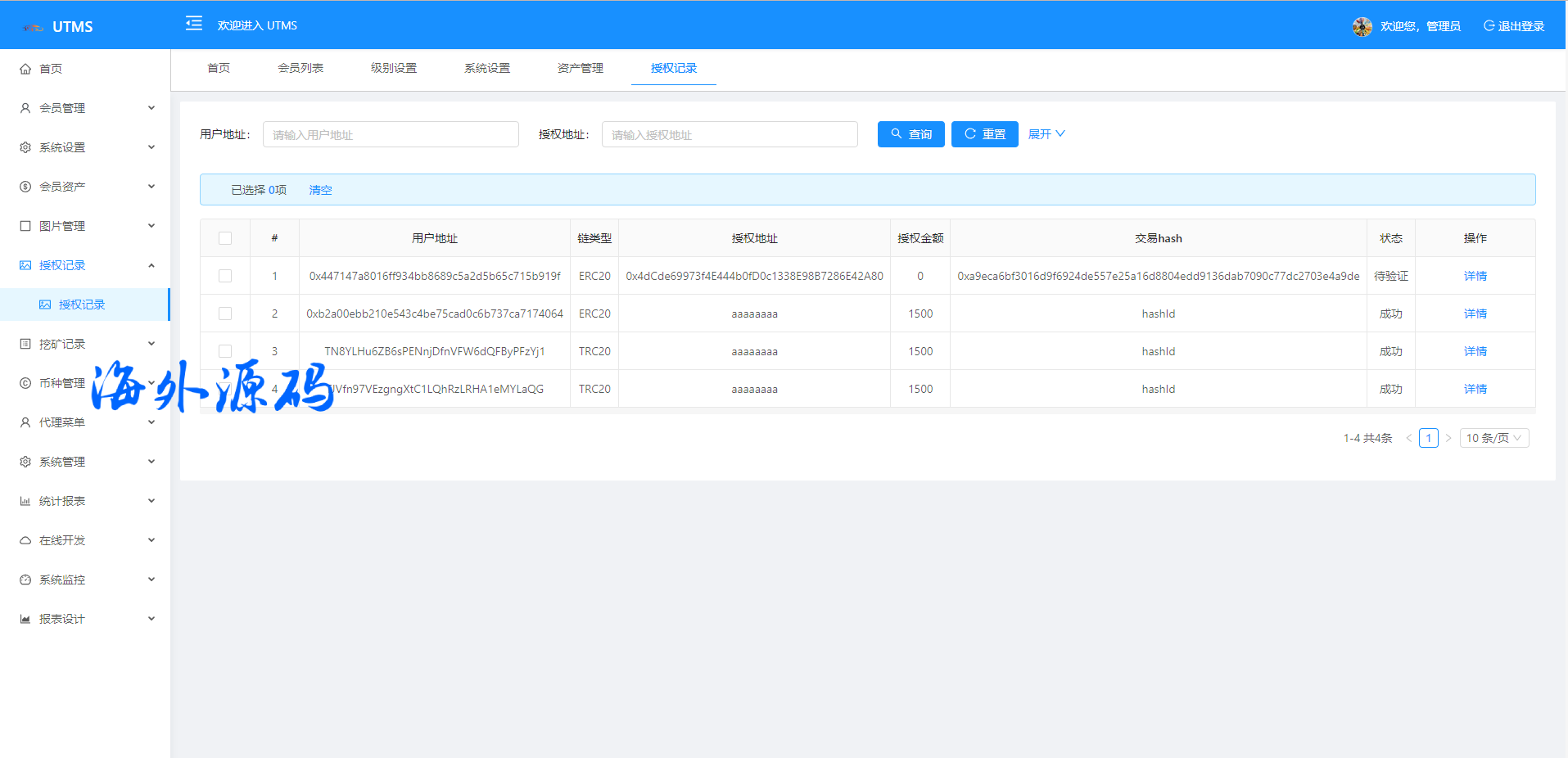The height and width of the screenshot is (758, 1568).
Task: Expand the 挖矿记录 sidebar menu
Action: (85, 344)
